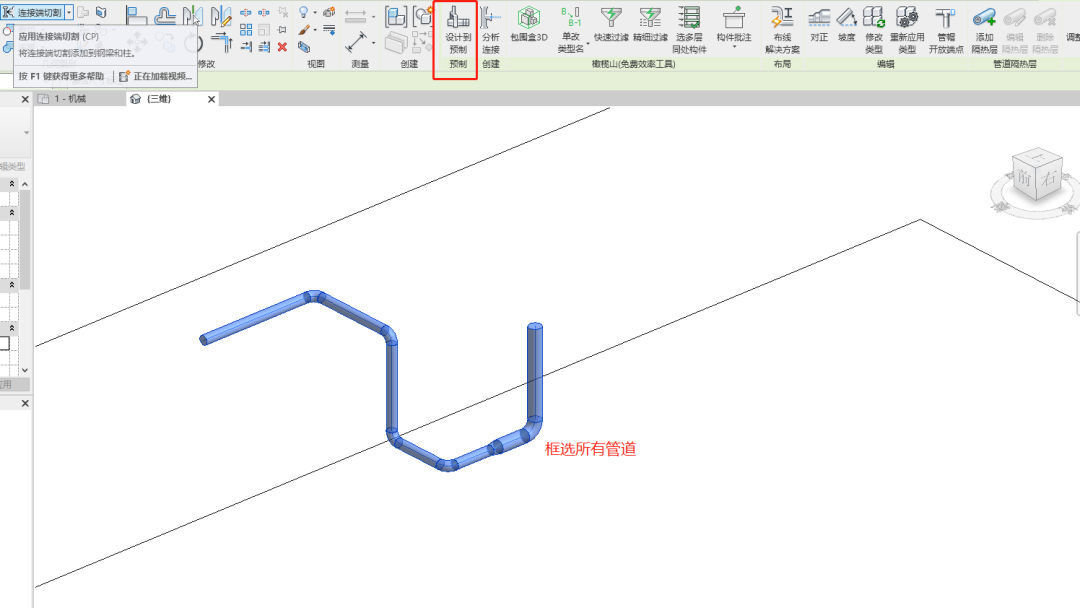Click the aligned dimension measure icon
Screen dimensions: 1080x608
point(355,16)
